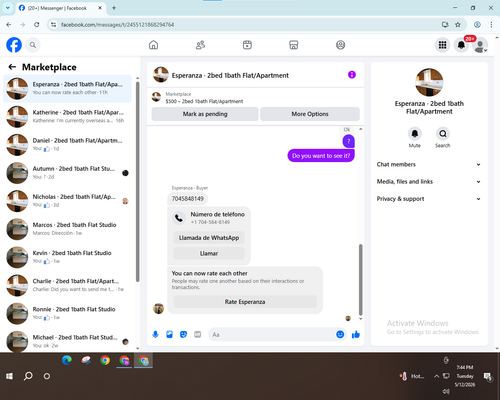
Task: Reload the page
Action: tap(37, 25)
